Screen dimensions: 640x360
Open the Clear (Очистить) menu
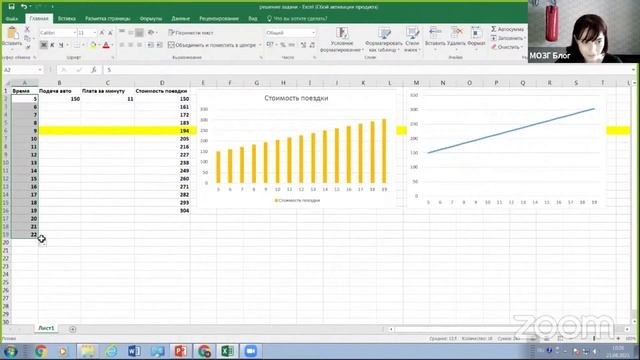pyautogui.click(x=507, y=47)
